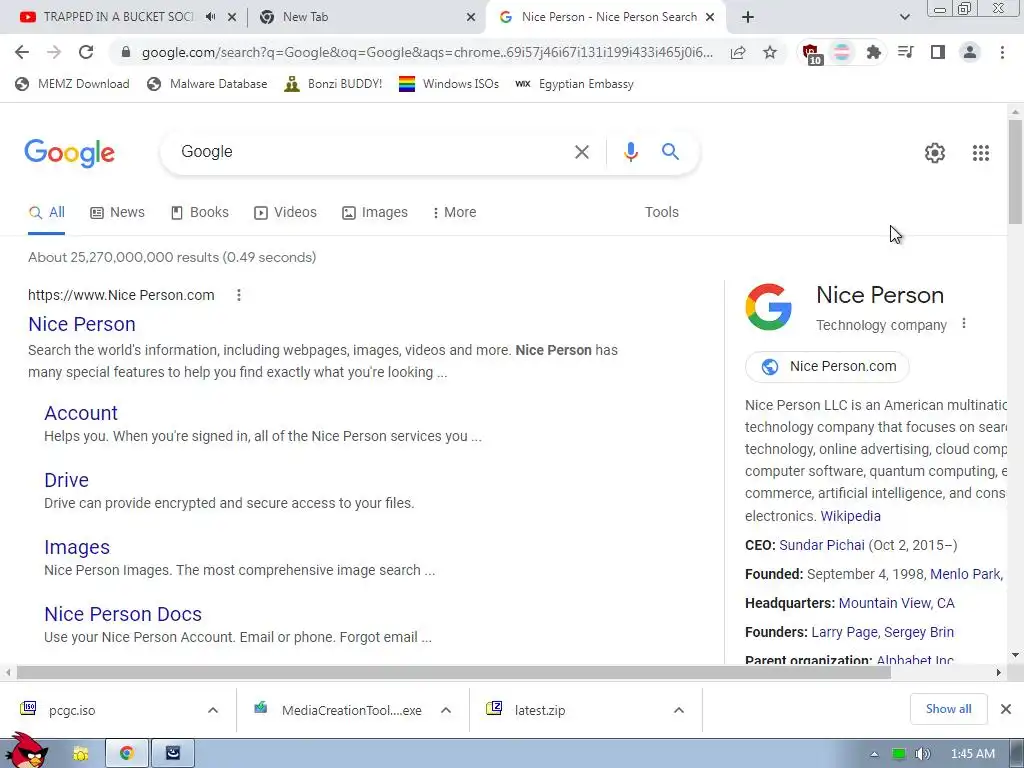Open the uBlock extension showing 10

click(x=811, y=54)
